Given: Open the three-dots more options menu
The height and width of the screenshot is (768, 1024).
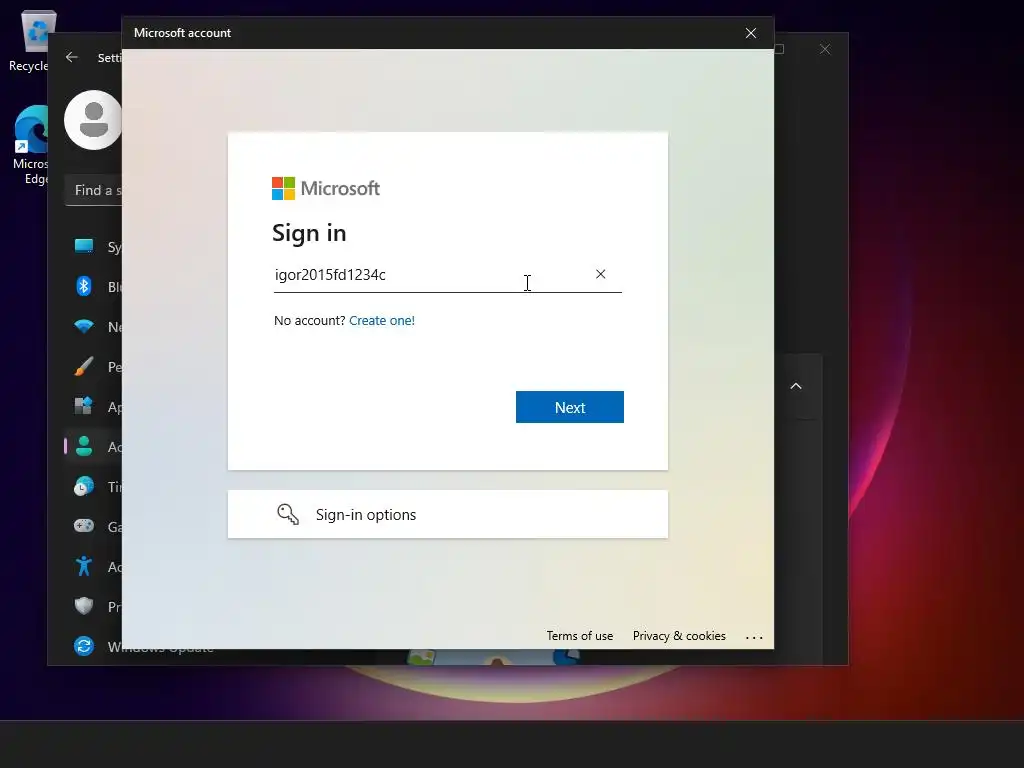Looking at the screenshot, I should [x=754, y=637].
